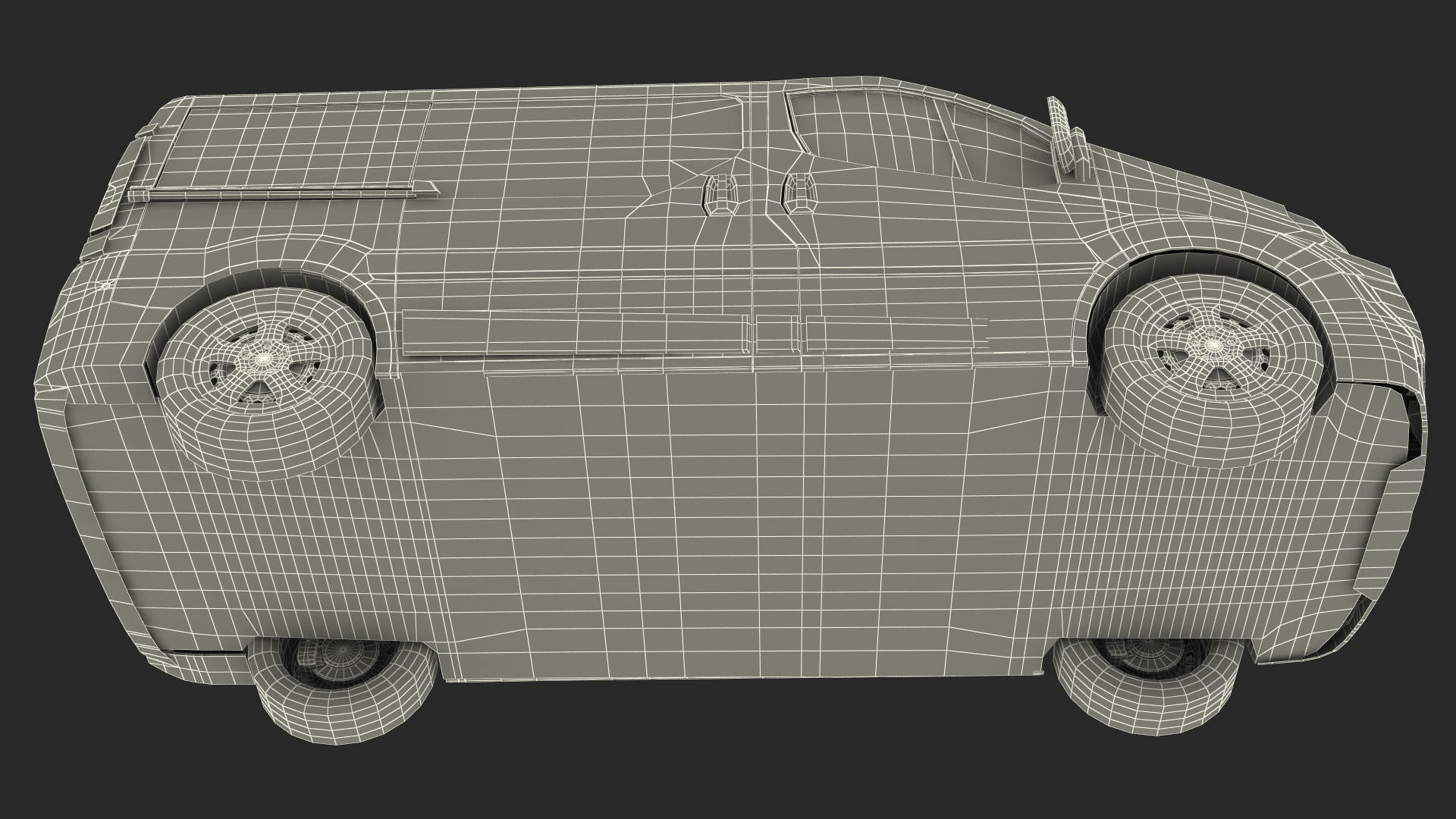1456x819 pixels.
Task: Click the rear door handle
Action: pyautogui.click(x=721, y=194)
